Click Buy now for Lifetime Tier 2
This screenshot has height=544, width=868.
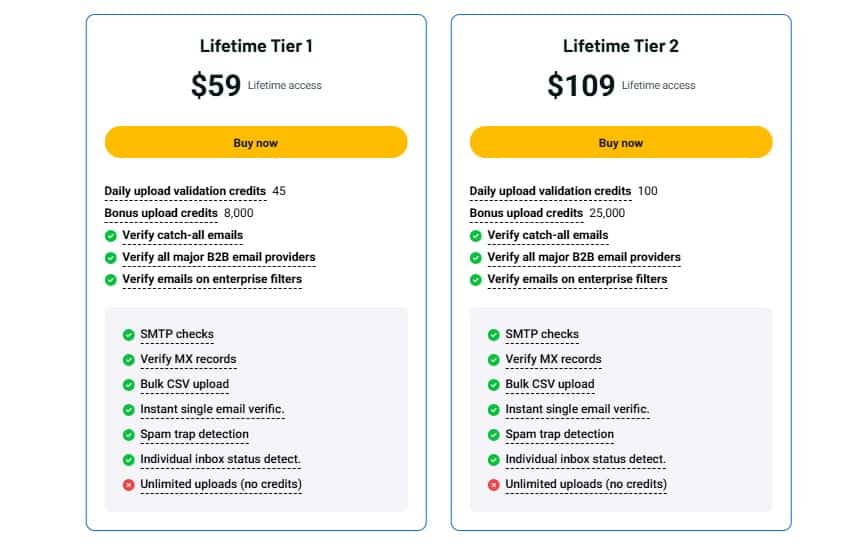coord(621,142)
